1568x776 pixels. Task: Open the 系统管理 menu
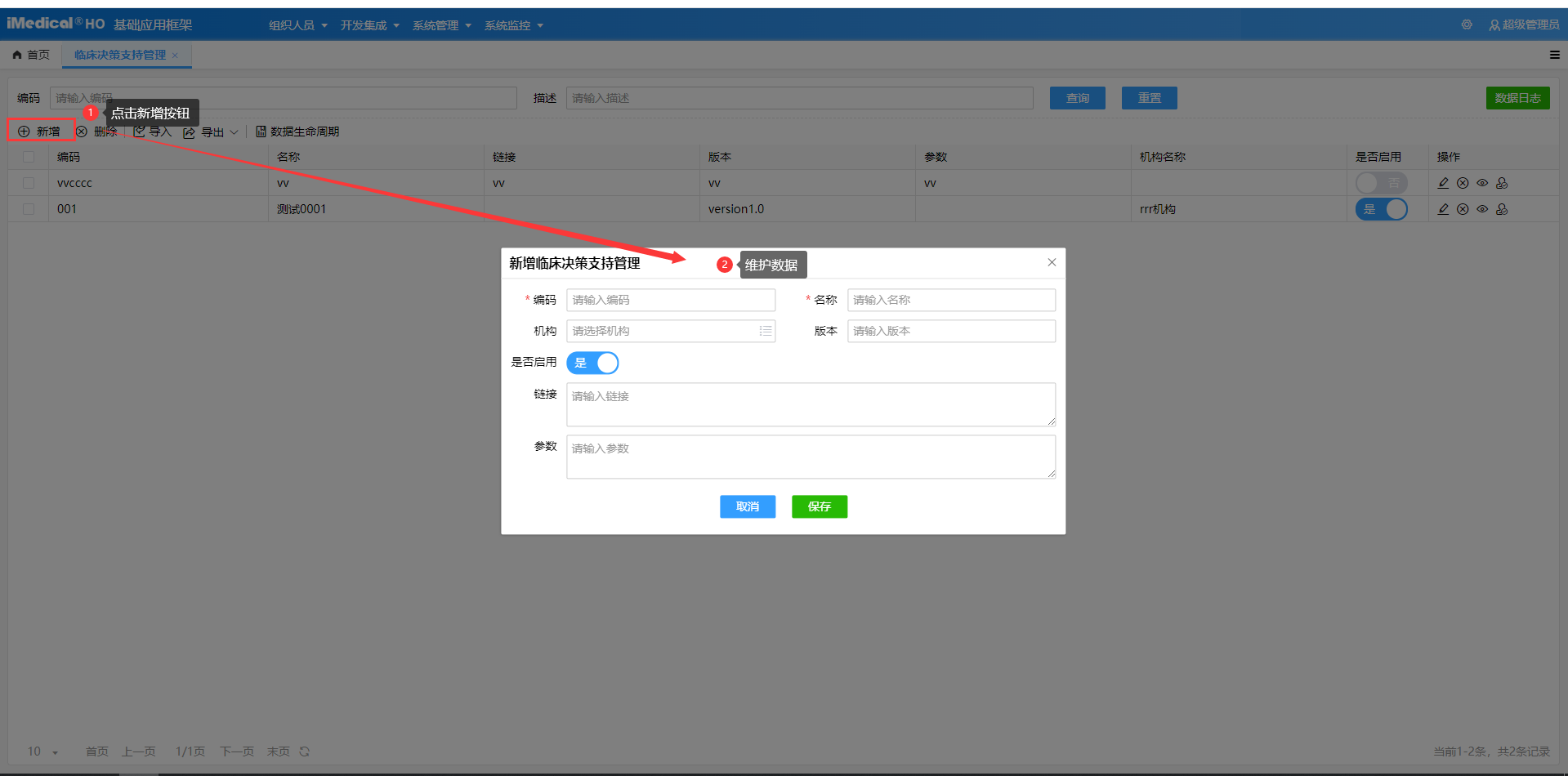coord(441,25)
